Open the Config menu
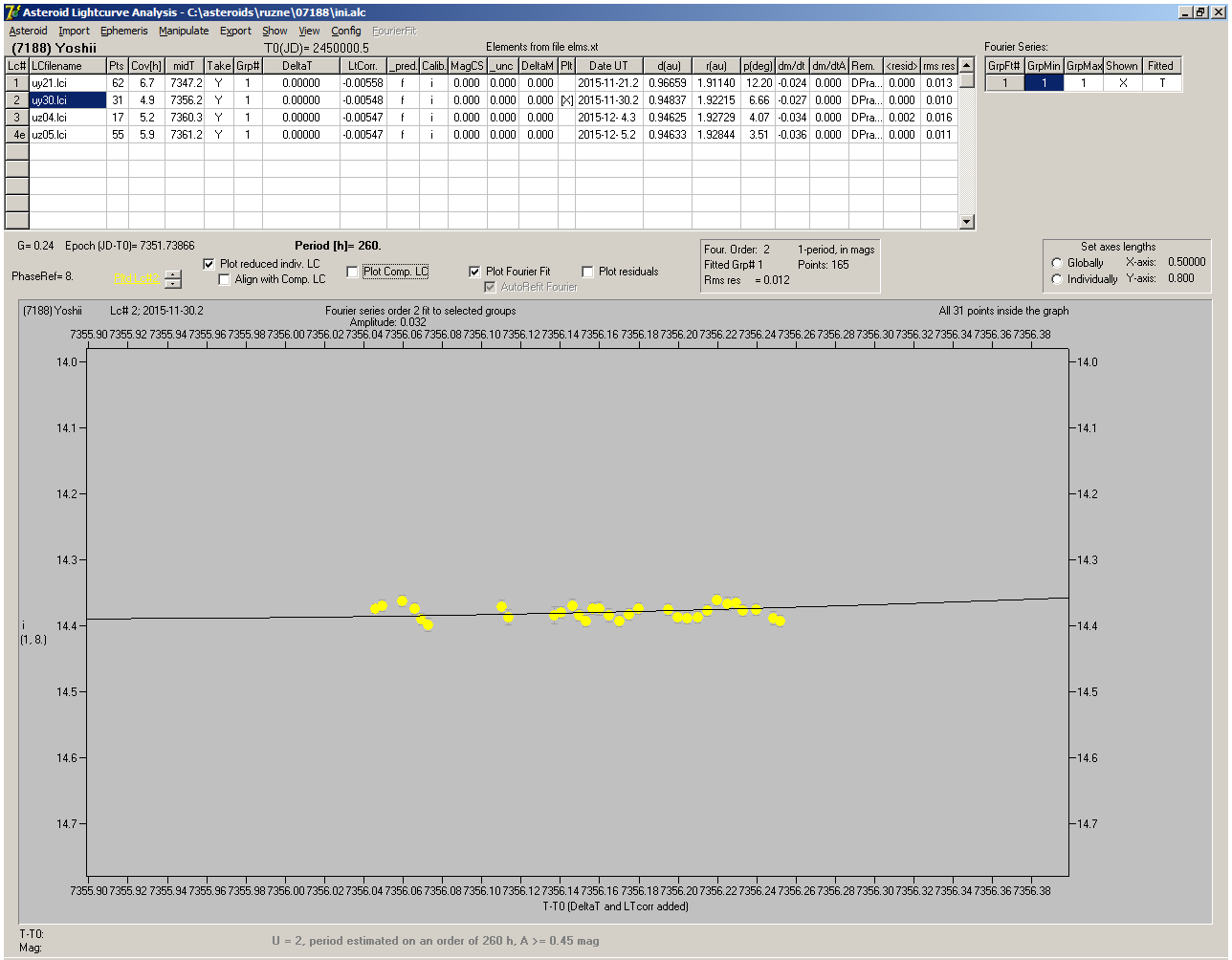1232x960 pixels. pyautogui.click(x=346, y=31)
